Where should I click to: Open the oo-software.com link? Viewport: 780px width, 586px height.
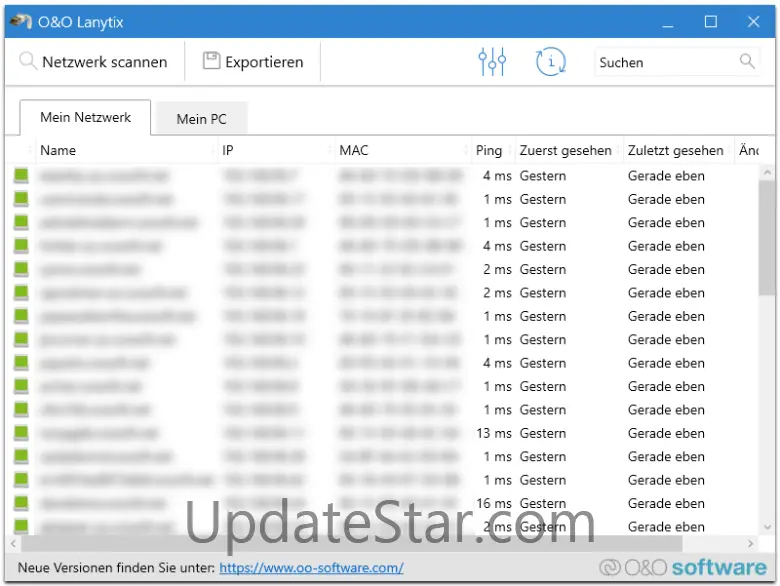pos(311,568)
